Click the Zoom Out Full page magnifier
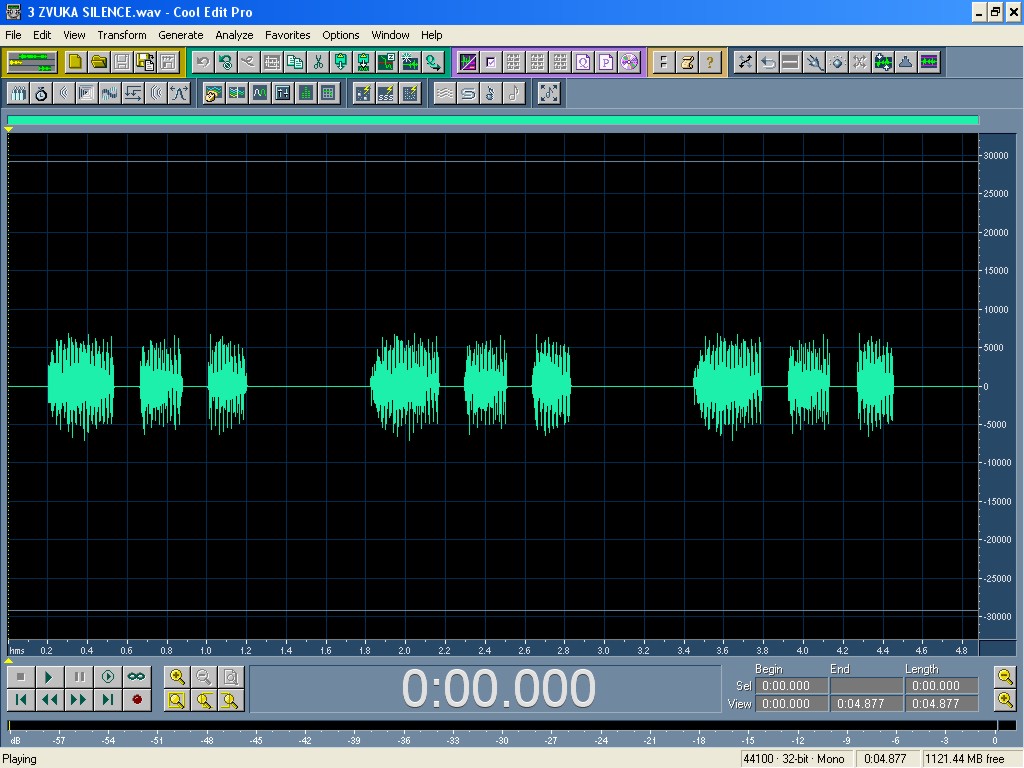1024x768 pixels. [x=231, y=677]
